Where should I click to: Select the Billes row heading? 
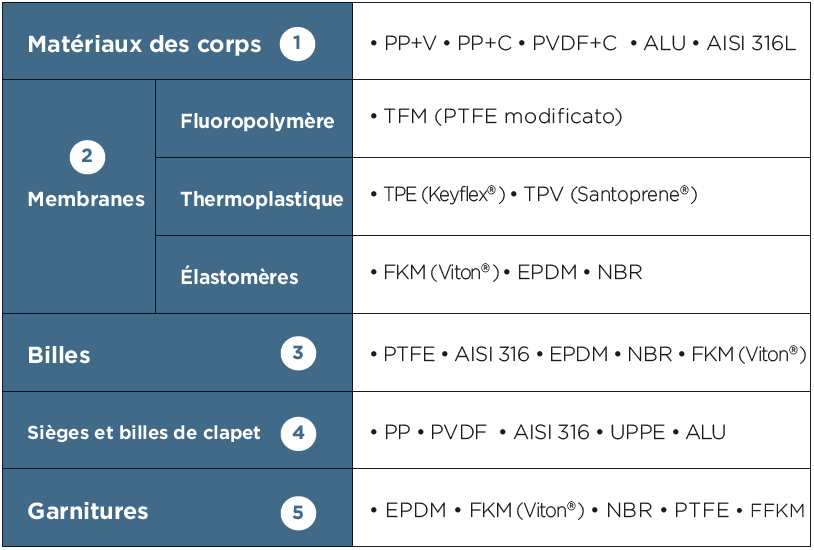(59, 355)
